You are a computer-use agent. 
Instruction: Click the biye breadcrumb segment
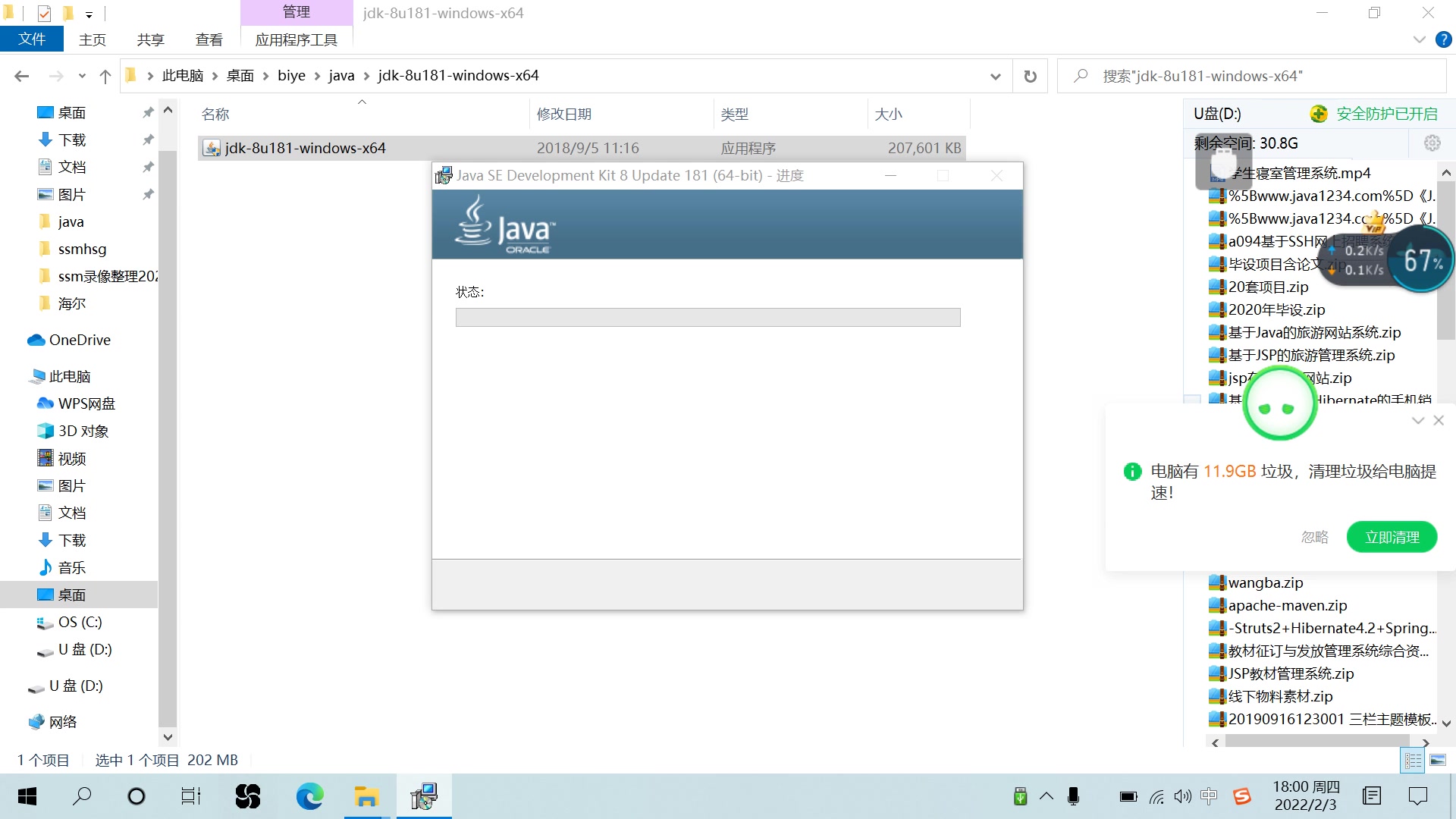coord(291,76)
